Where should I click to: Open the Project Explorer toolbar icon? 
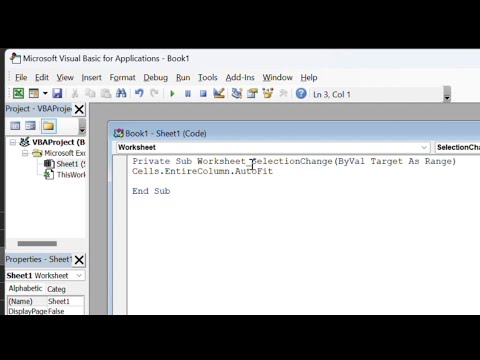coord(237,93)
